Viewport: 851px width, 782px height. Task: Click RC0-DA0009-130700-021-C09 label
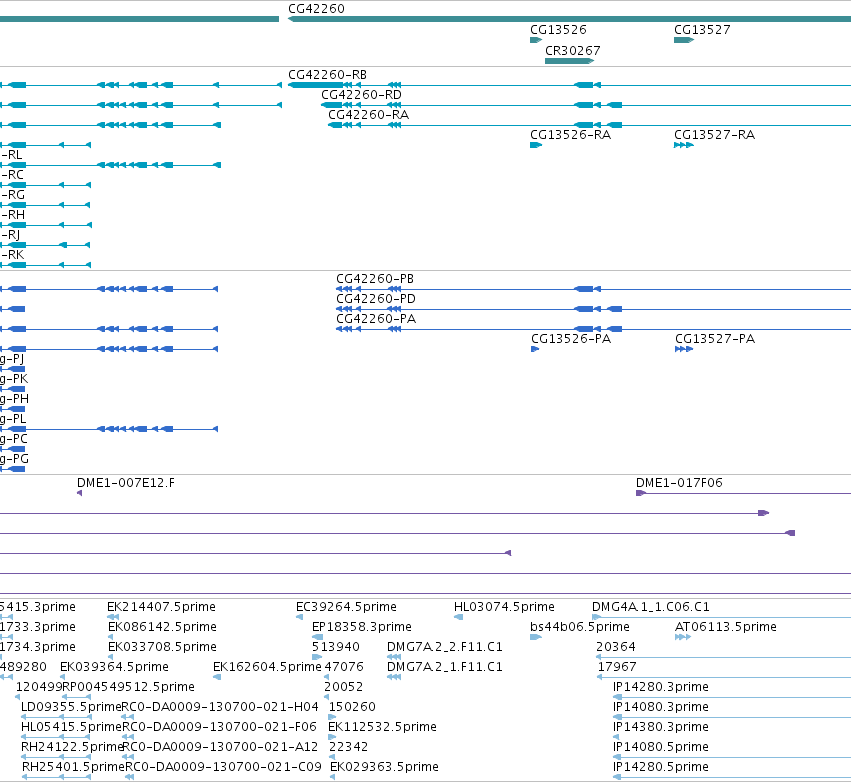pos(223,767)
